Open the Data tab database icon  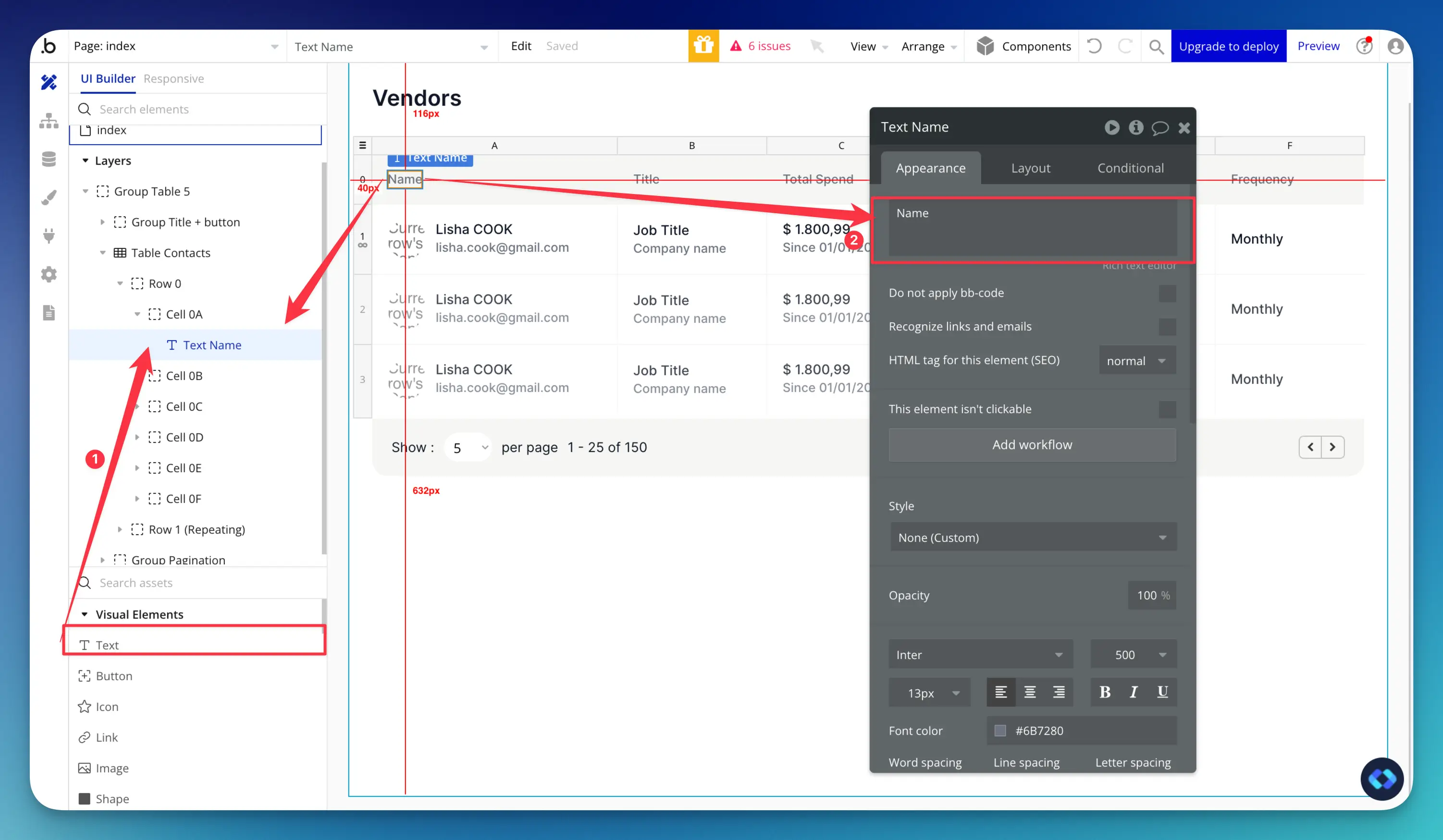(49, 159)
